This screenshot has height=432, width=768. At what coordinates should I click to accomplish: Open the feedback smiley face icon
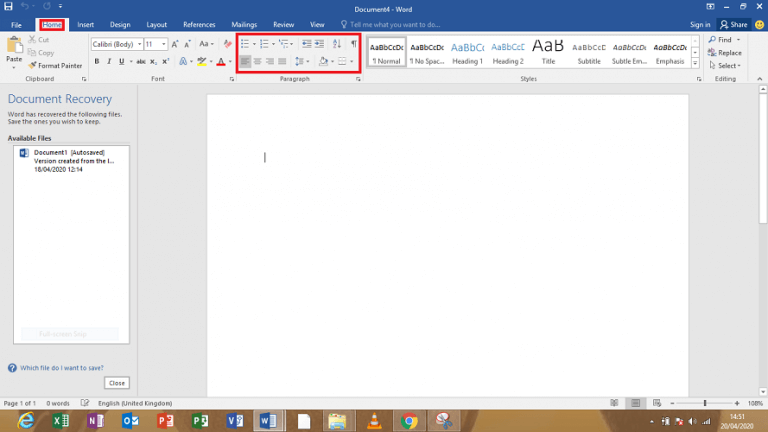tap(759, 24)
